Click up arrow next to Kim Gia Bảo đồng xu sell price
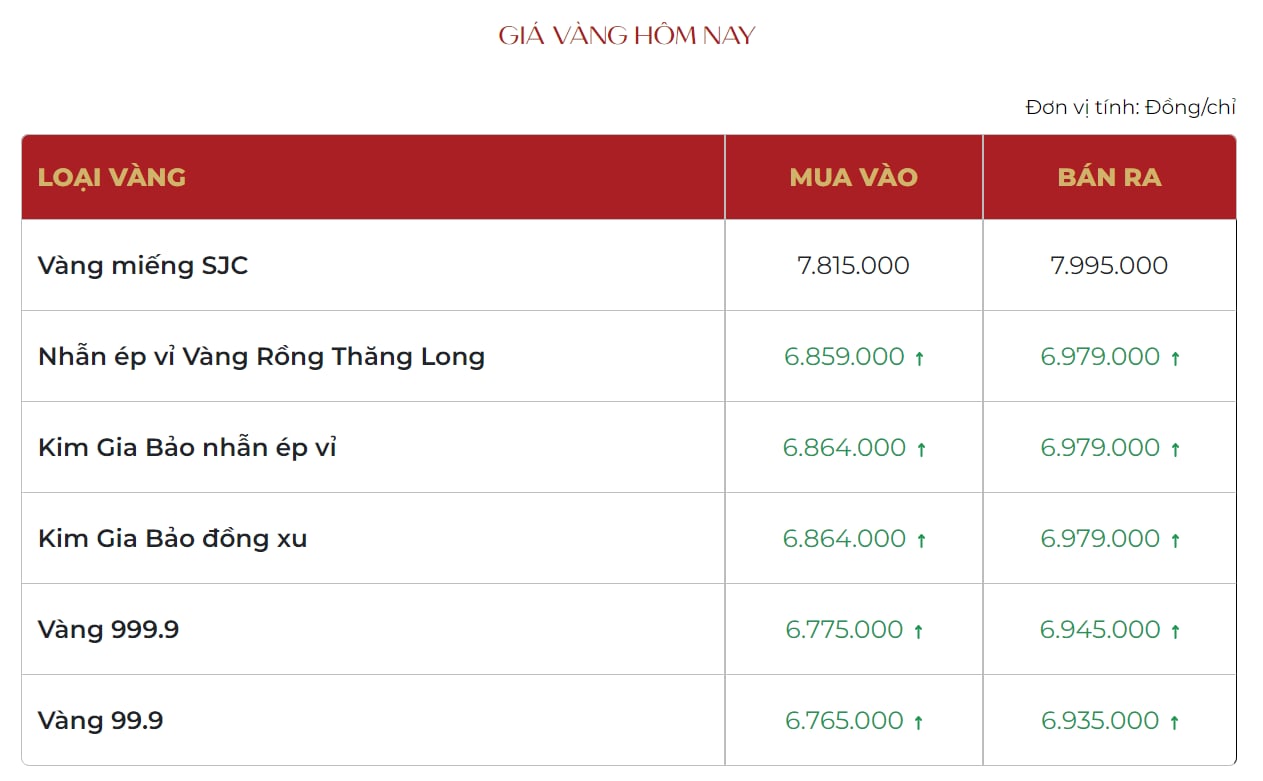Image resolution: width=1263 pixels, height=781 pixels. [1176, 540]
